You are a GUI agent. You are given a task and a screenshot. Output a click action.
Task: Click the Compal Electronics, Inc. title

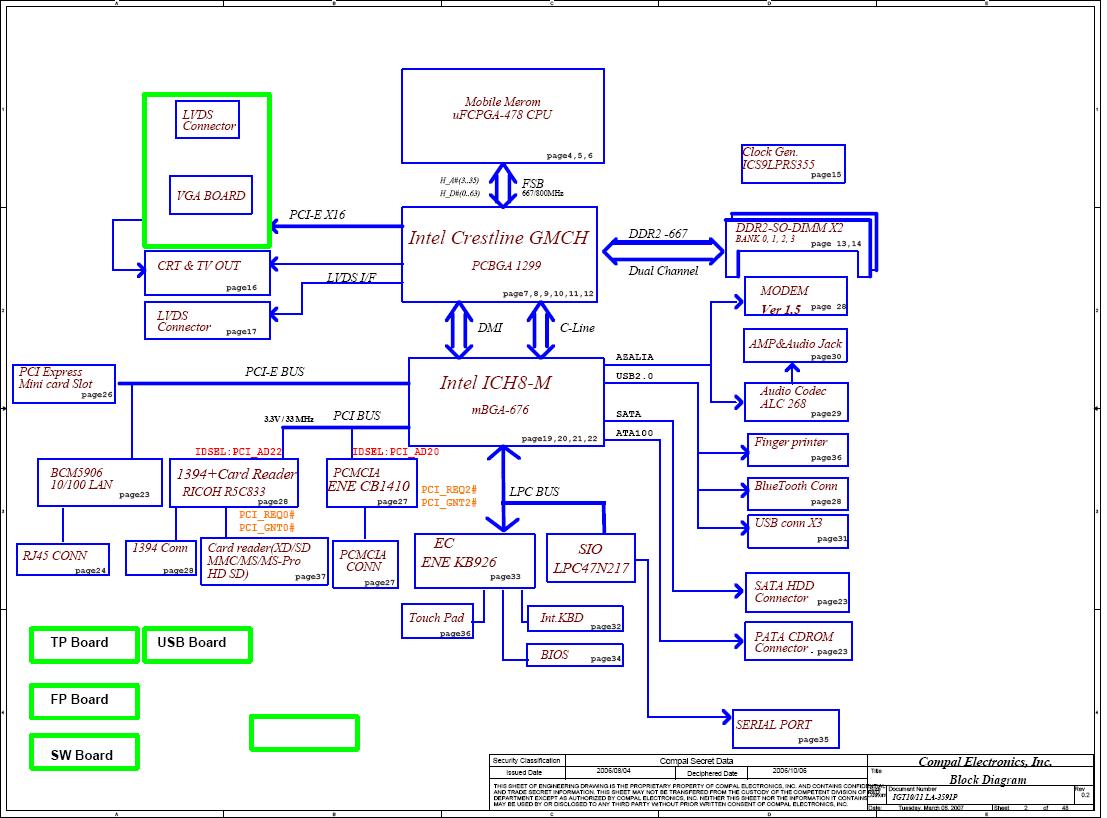coord(985,762)
